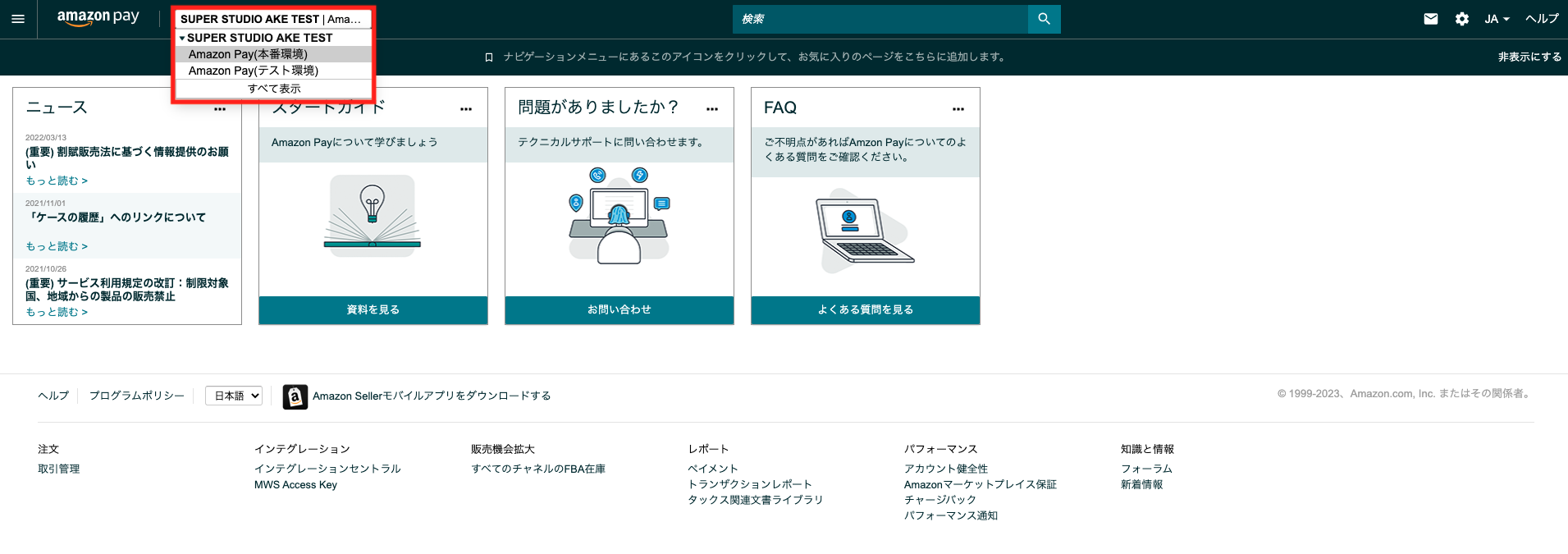The image size is (1568, 554).
Task: Select Amazon Pay(本番環境) option
Action: click(x=273, y=54)
